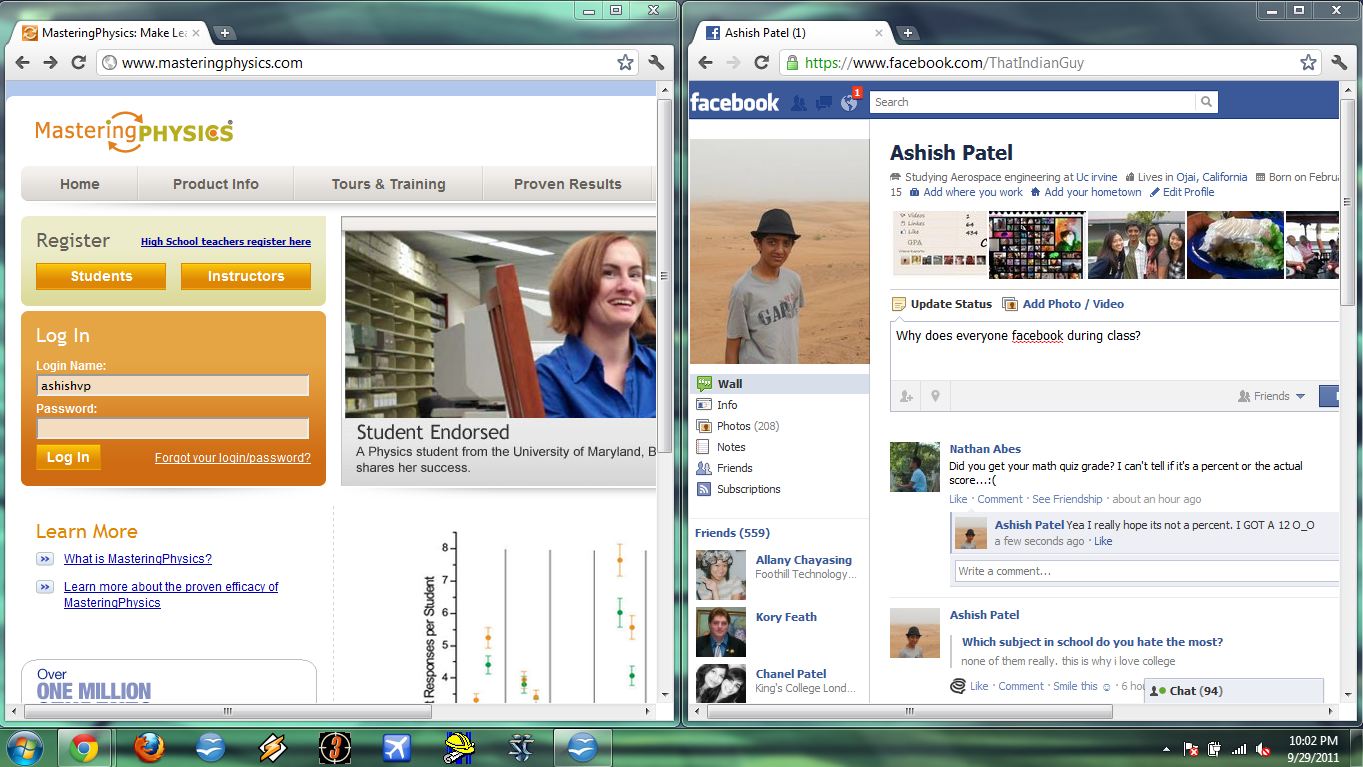
Task: Click the Students register button
Action: (x=101, y=276)
